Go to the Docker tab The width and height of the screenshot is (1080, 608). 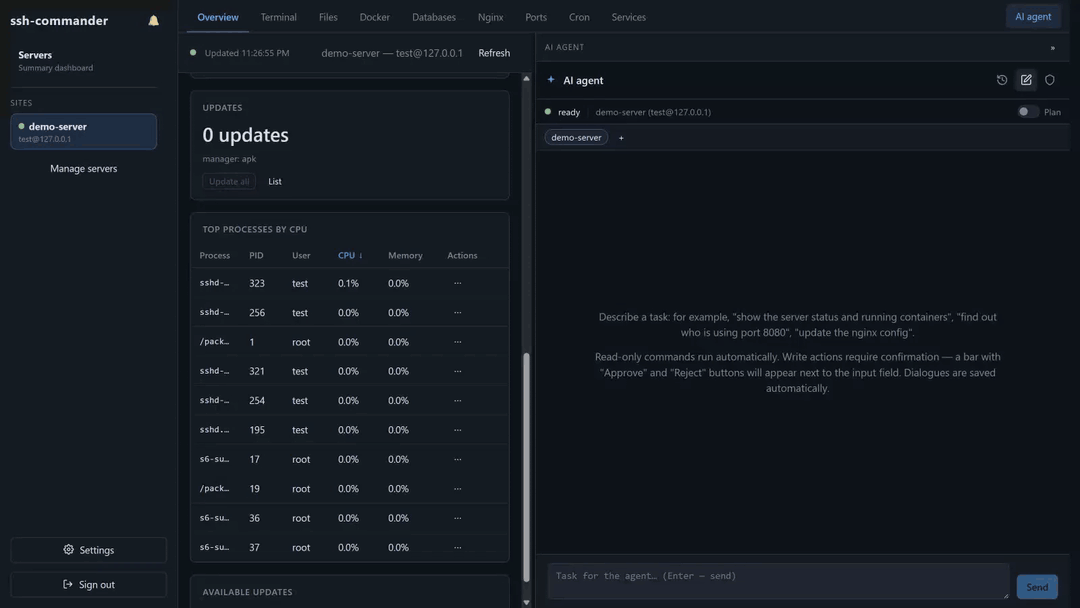(374, 17)
